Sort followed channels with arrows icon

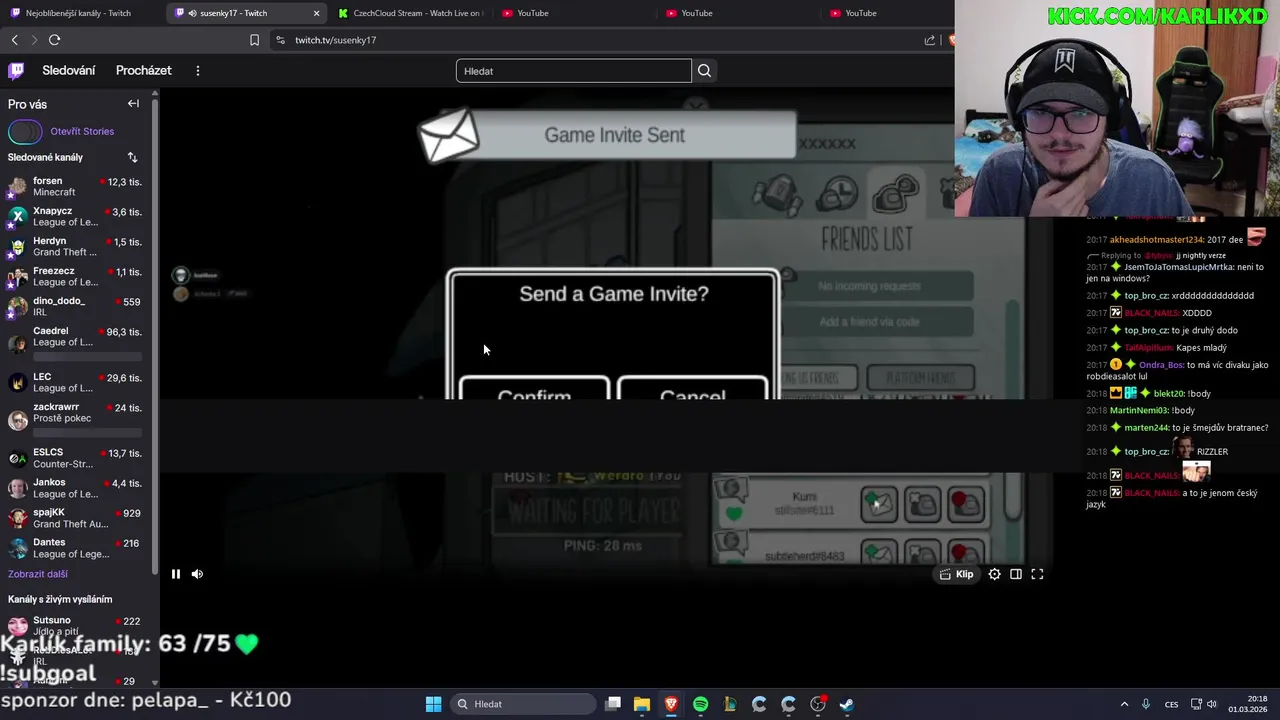point(132,157)
